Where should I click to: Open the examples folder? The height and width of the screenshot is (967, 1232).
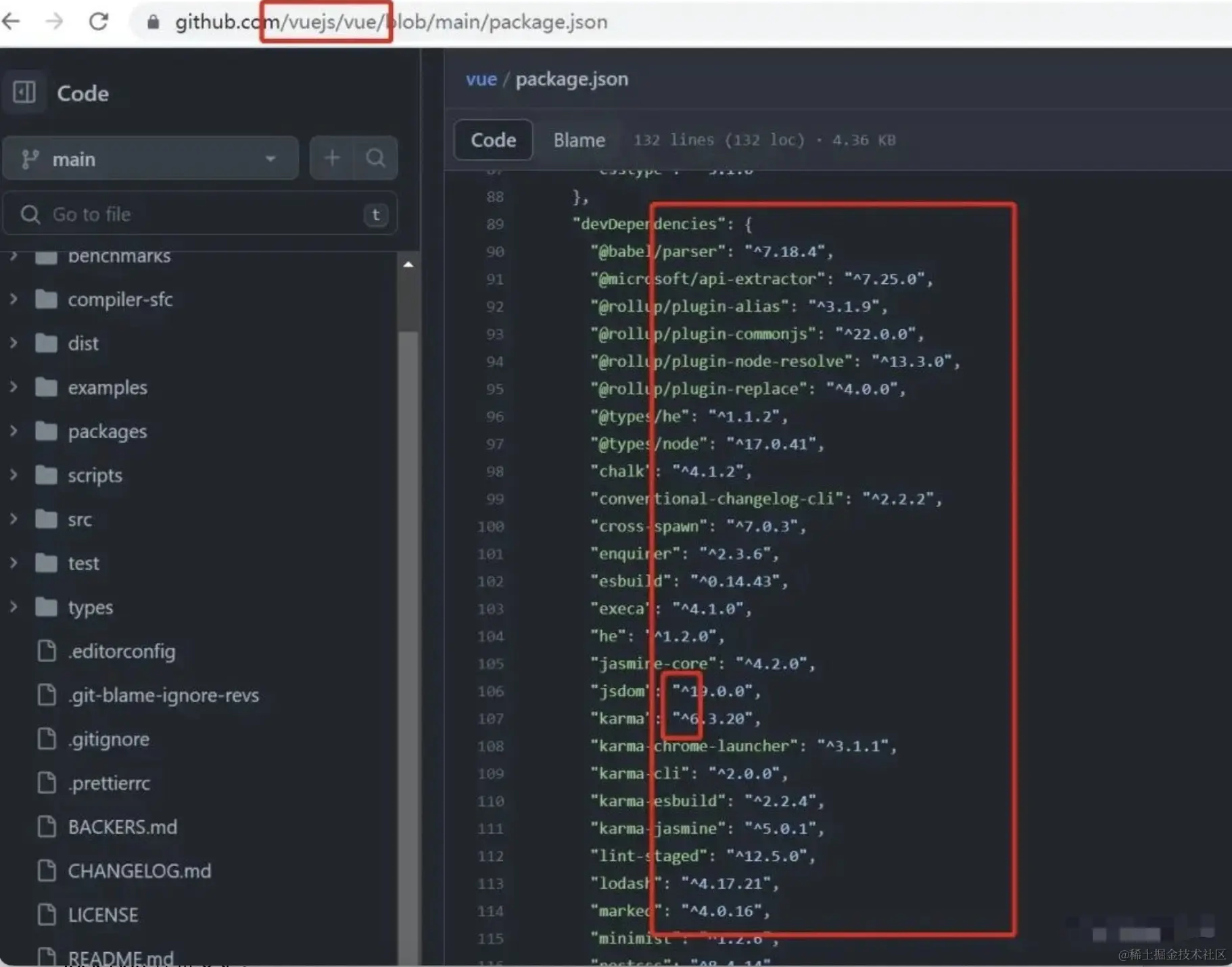108,387
